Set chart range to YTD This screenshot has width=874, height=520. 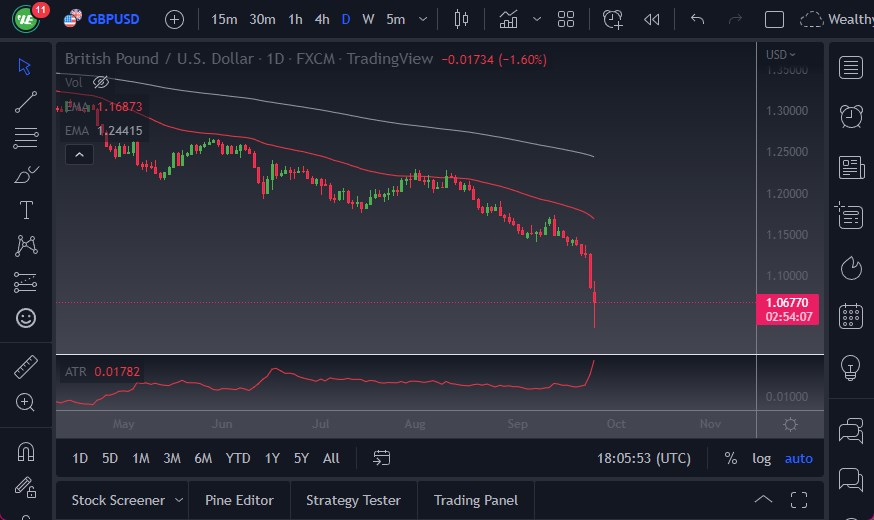click(x=238, y=458)
